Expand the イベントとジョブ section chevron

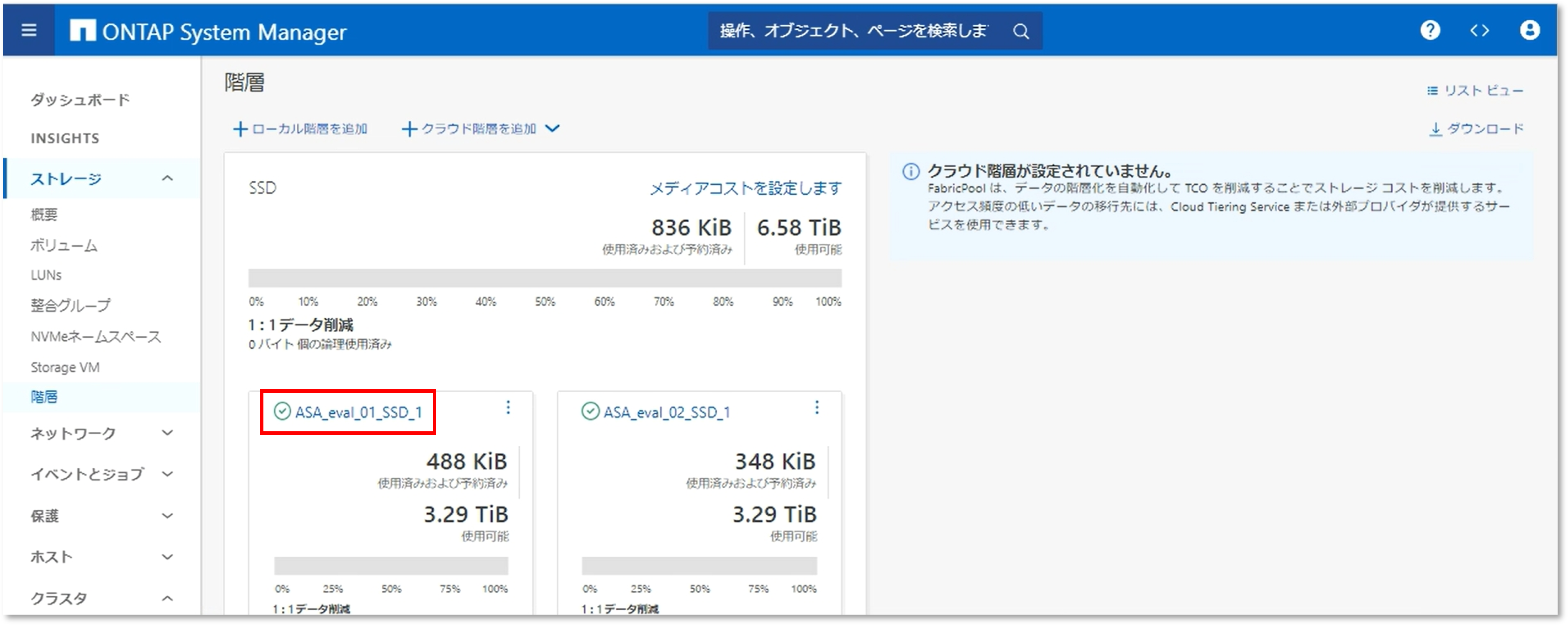tap(168, 474)
